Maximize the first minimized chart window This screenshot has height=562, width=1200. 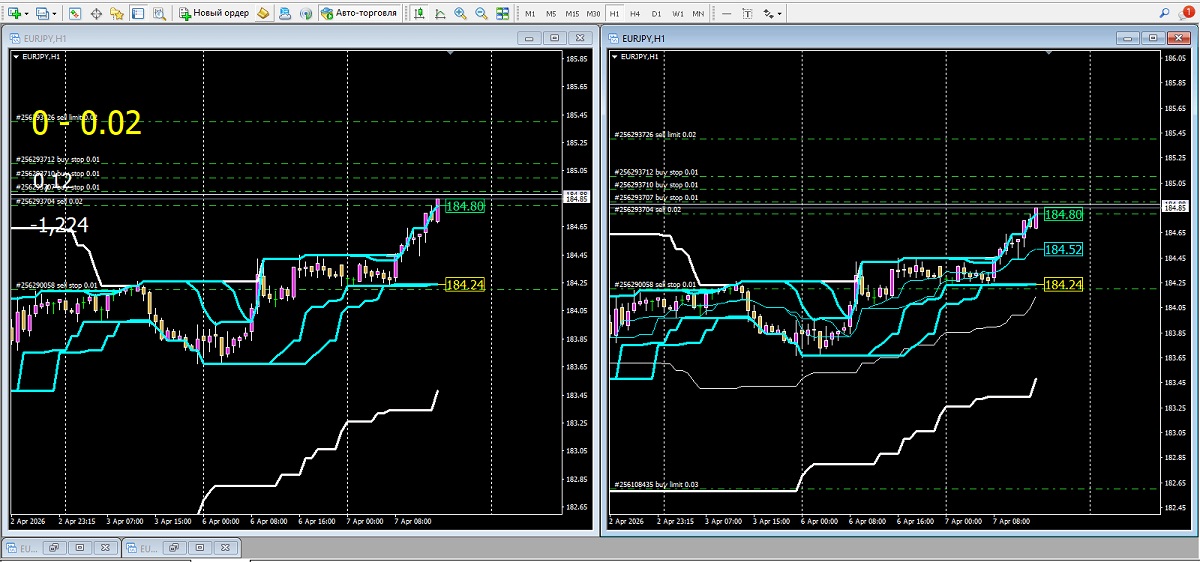[x=80, y=548]
